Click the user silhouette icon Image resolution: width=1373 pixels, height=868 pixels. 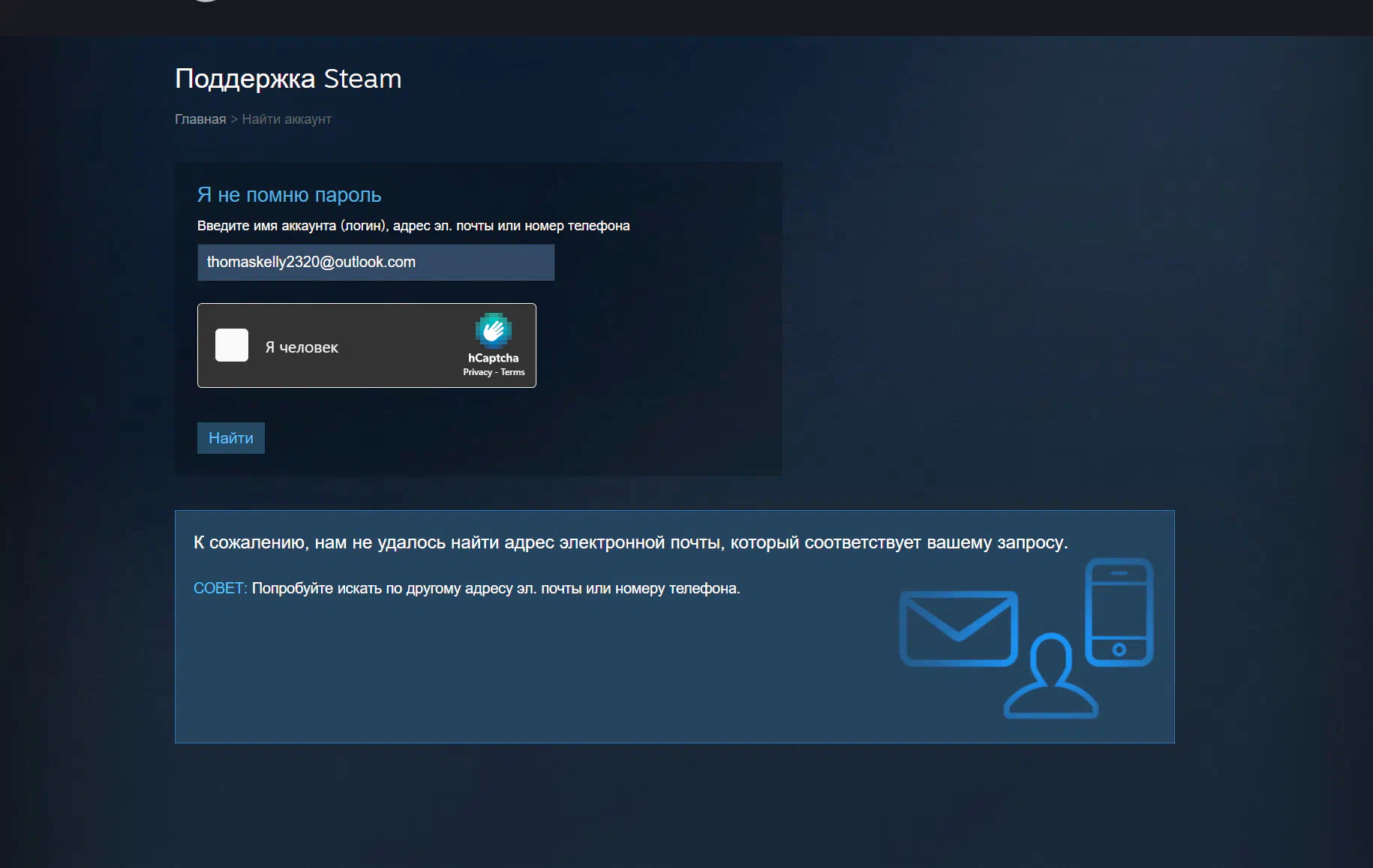[x=1051, y=676]
